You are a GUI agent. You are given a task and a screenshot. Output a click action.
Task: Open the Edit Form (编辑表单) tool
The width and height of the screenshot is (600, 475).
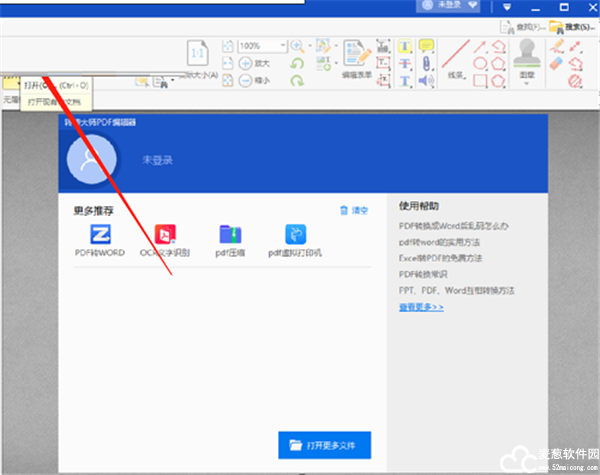[357, 59]
